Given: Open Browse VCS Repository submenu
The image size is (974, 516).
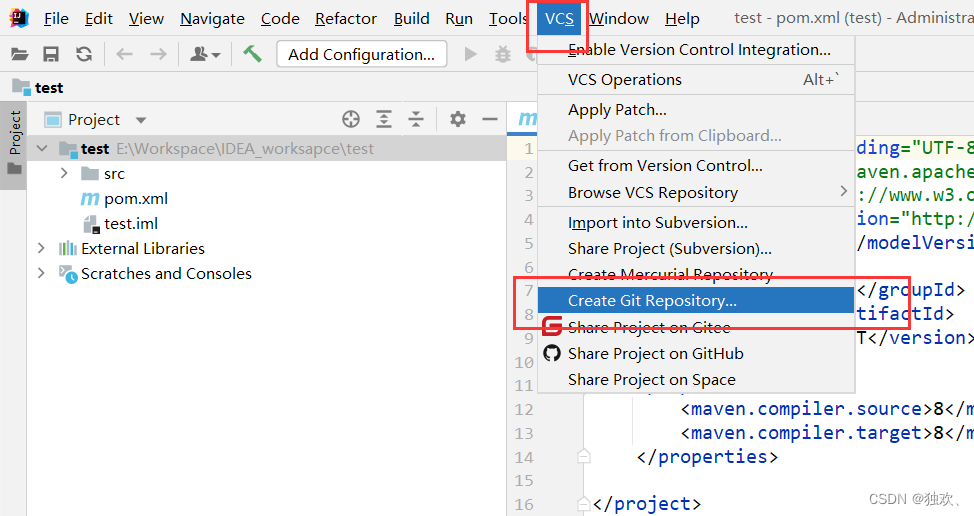Looking at the screenshot, I should tap(696, 193).
